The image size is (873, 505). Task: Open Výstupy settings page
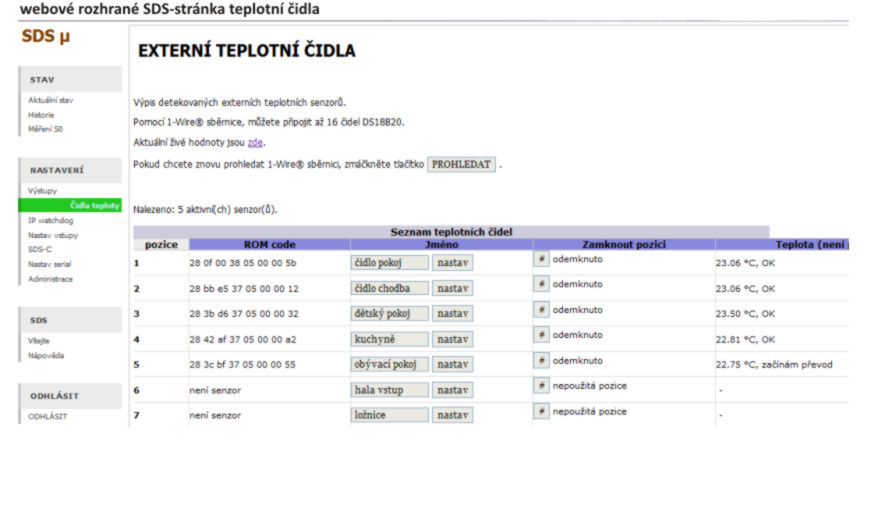43,190
